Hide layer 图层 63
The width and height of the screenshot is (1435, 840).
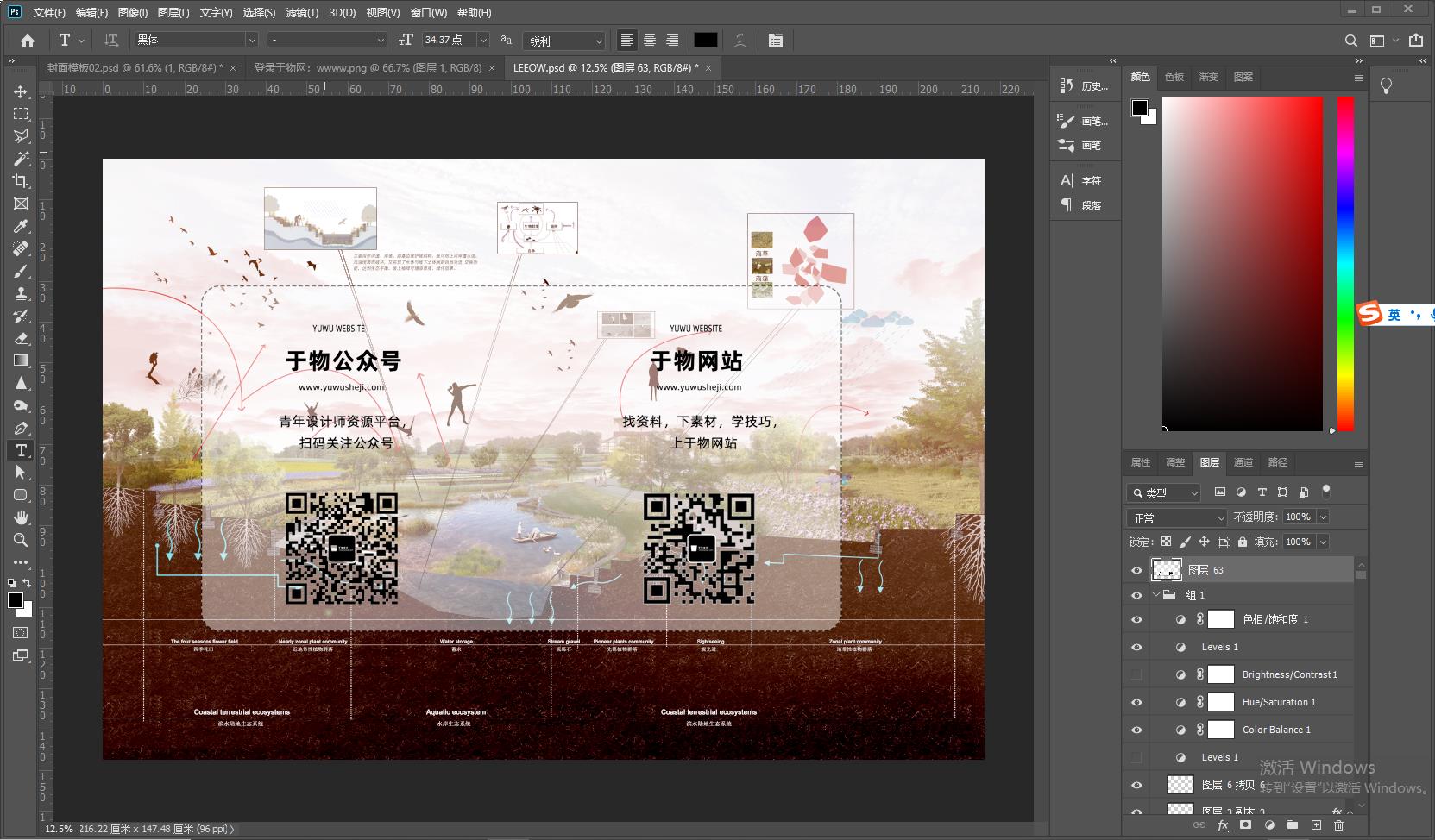tap(1136, 570)
